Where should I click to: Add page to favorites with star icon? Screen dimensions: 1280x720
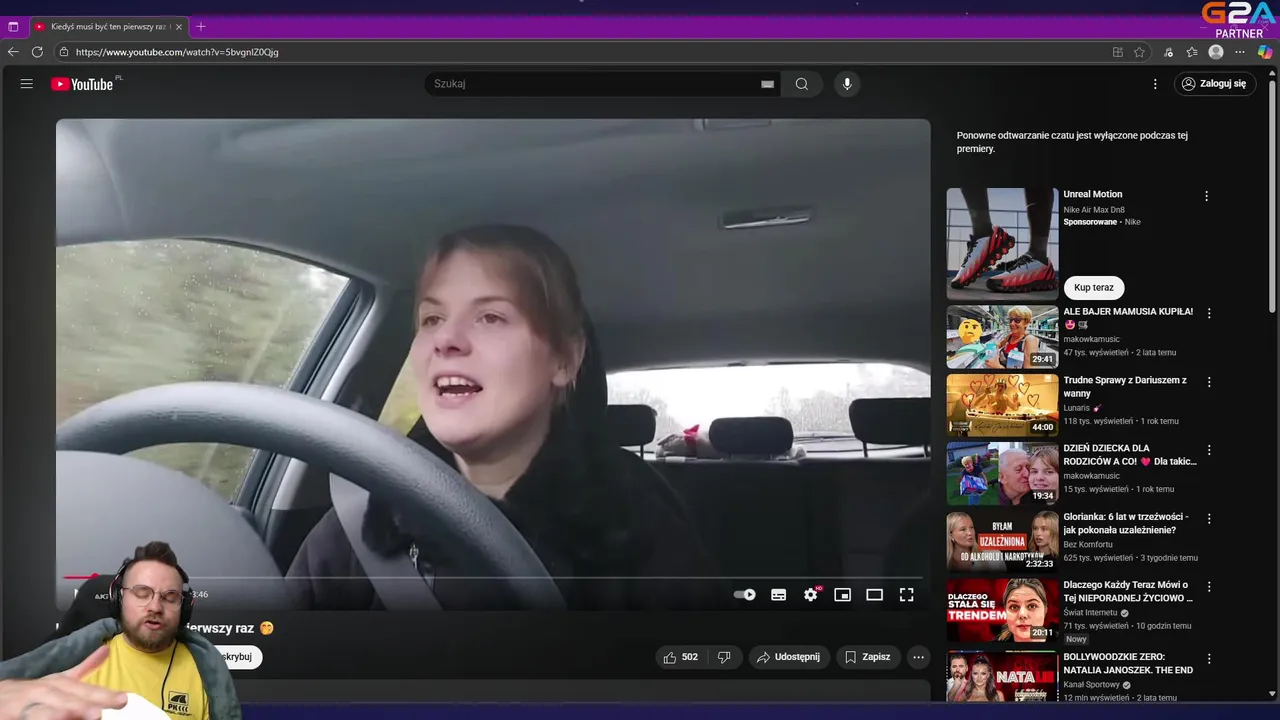[x=1139, y=52]
